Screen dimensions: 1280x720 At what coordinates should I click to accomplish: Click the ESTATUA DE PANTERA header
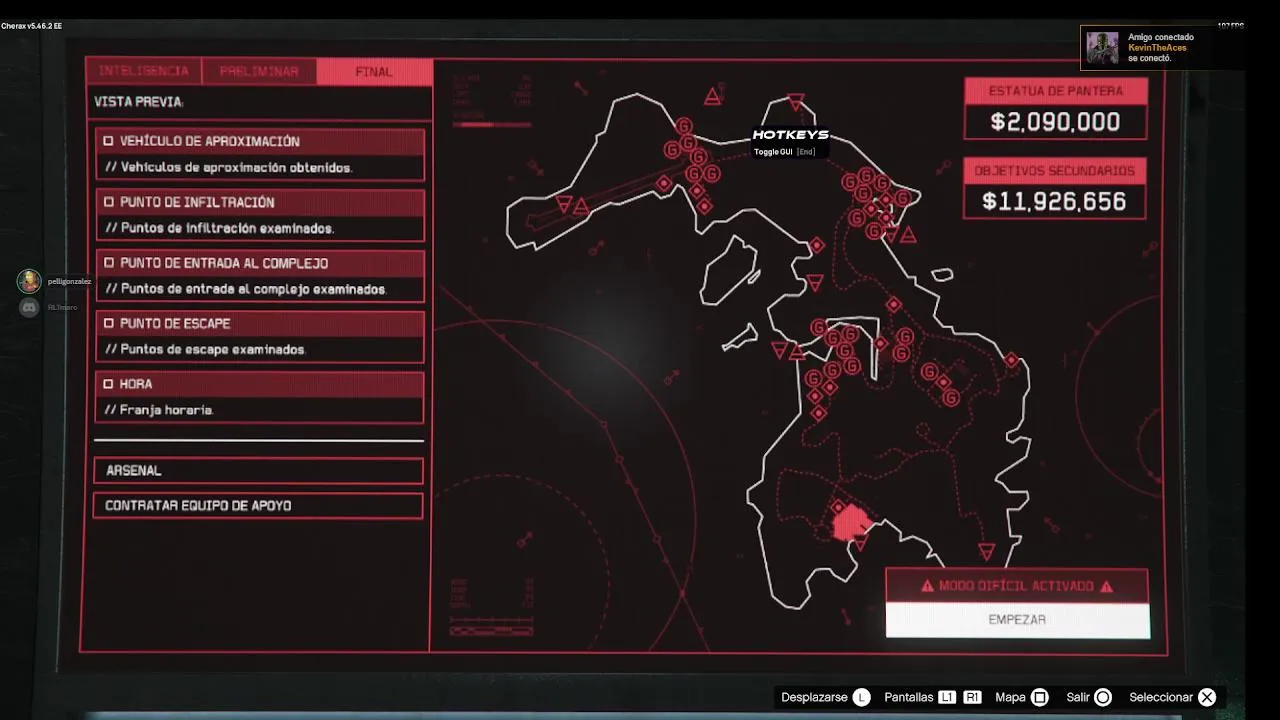1055,91
